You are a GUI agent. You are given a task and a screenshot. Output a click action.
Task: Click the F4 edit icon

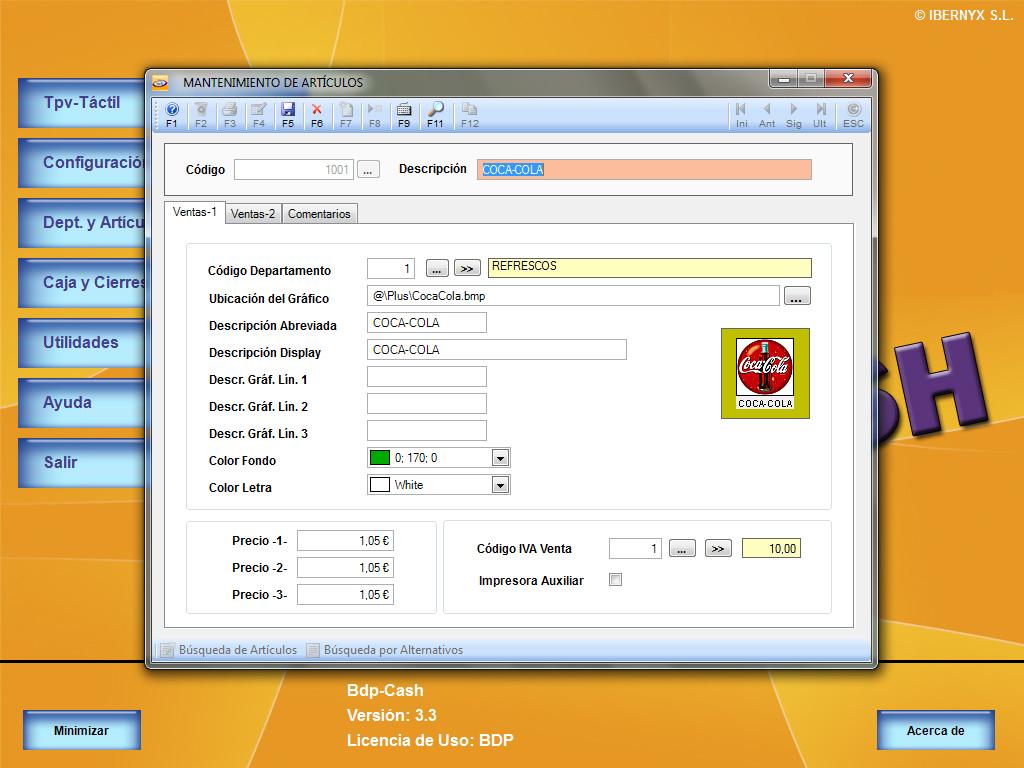(259, 114)
